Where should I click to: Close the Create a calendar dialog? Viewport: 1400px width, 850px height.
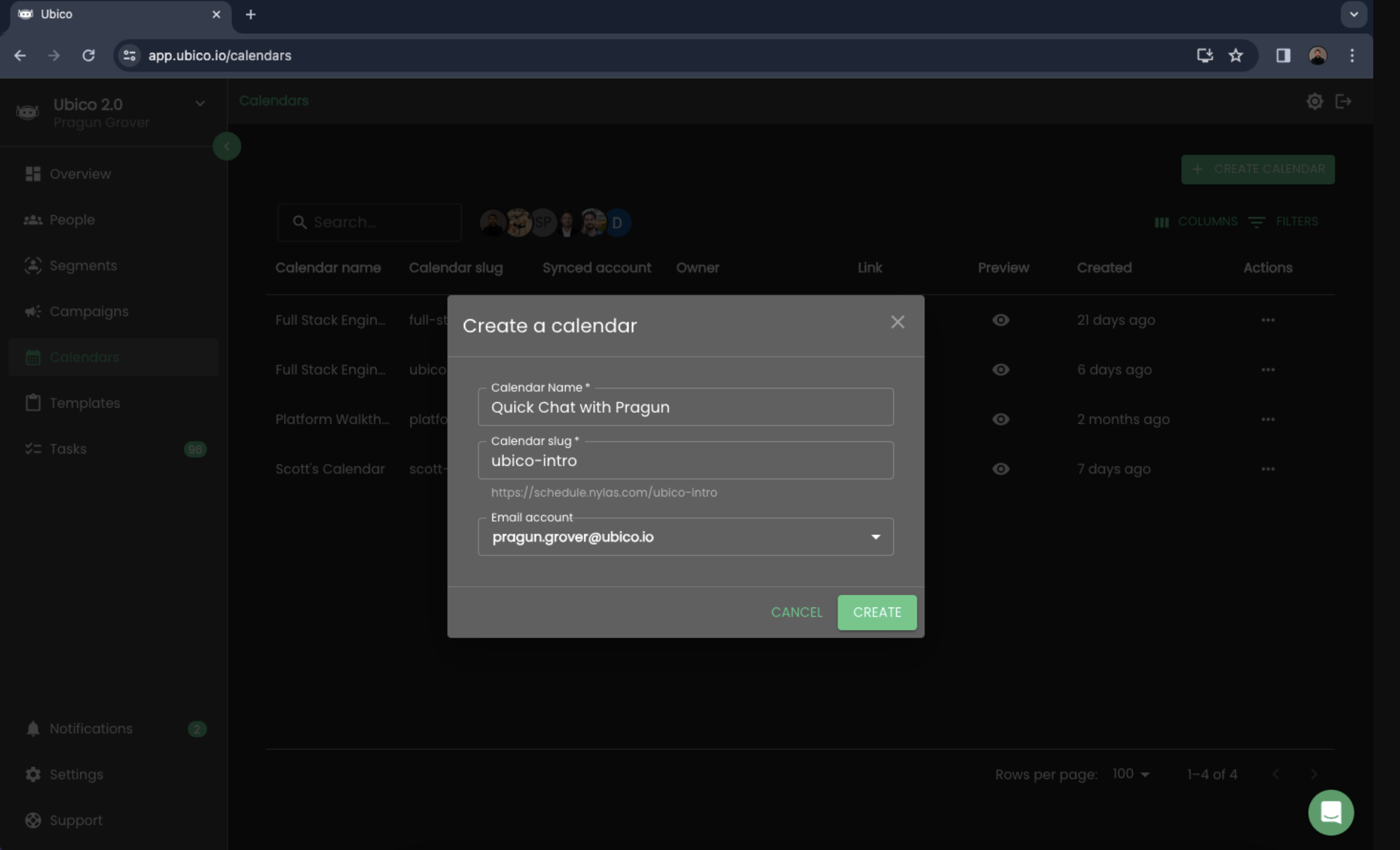tap(897, 322)
